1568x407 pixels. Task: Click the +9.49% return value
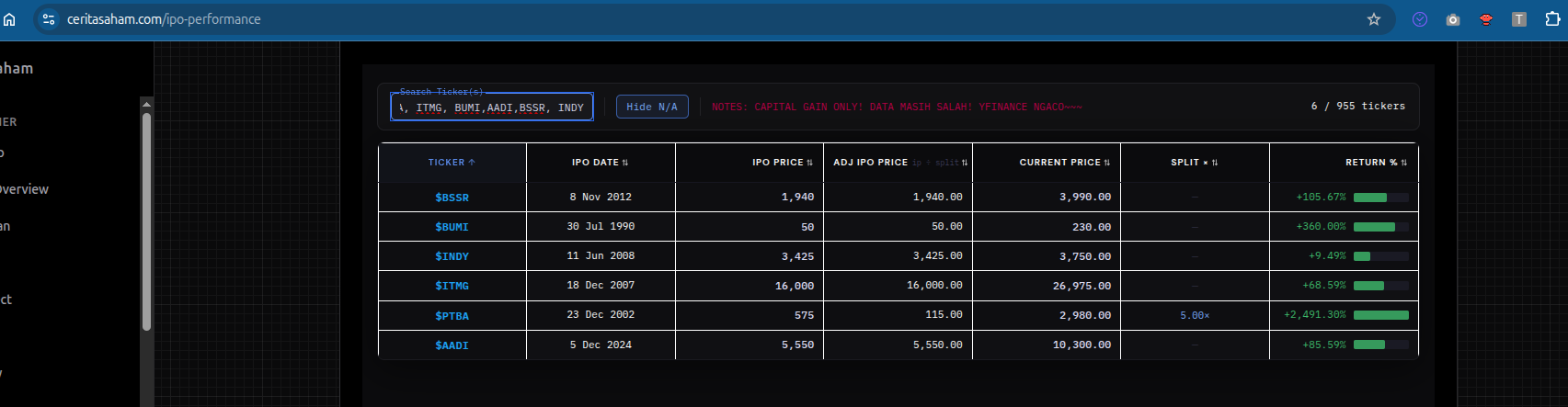point(1327,255)
